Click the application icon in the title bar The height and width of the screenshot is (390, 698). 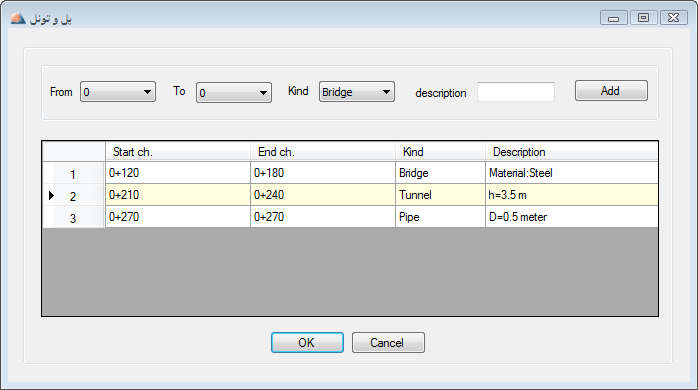coord(18,18)
